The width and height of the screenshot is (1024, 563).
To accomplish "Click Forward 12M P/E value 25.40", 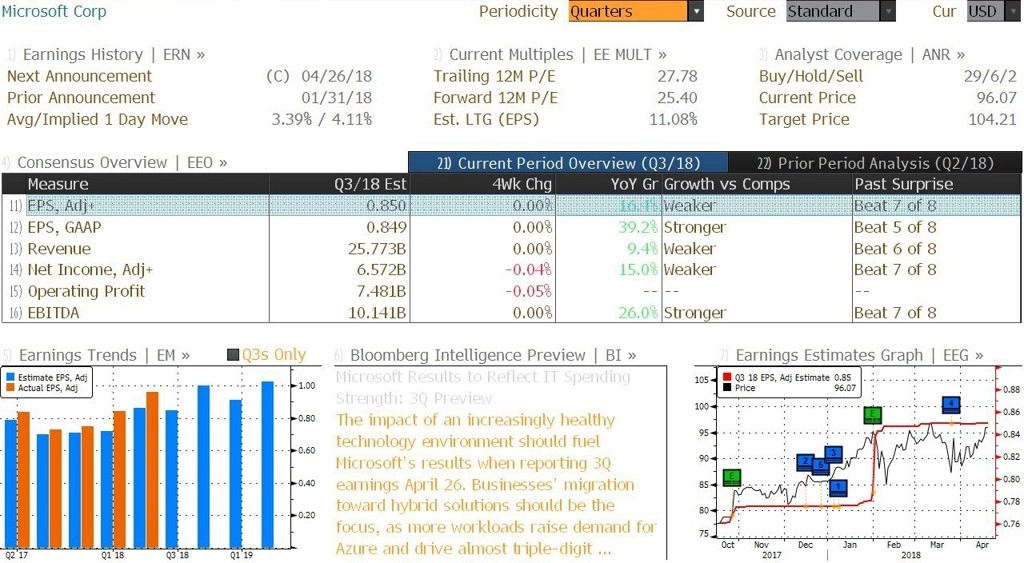I will click(677, 97).
